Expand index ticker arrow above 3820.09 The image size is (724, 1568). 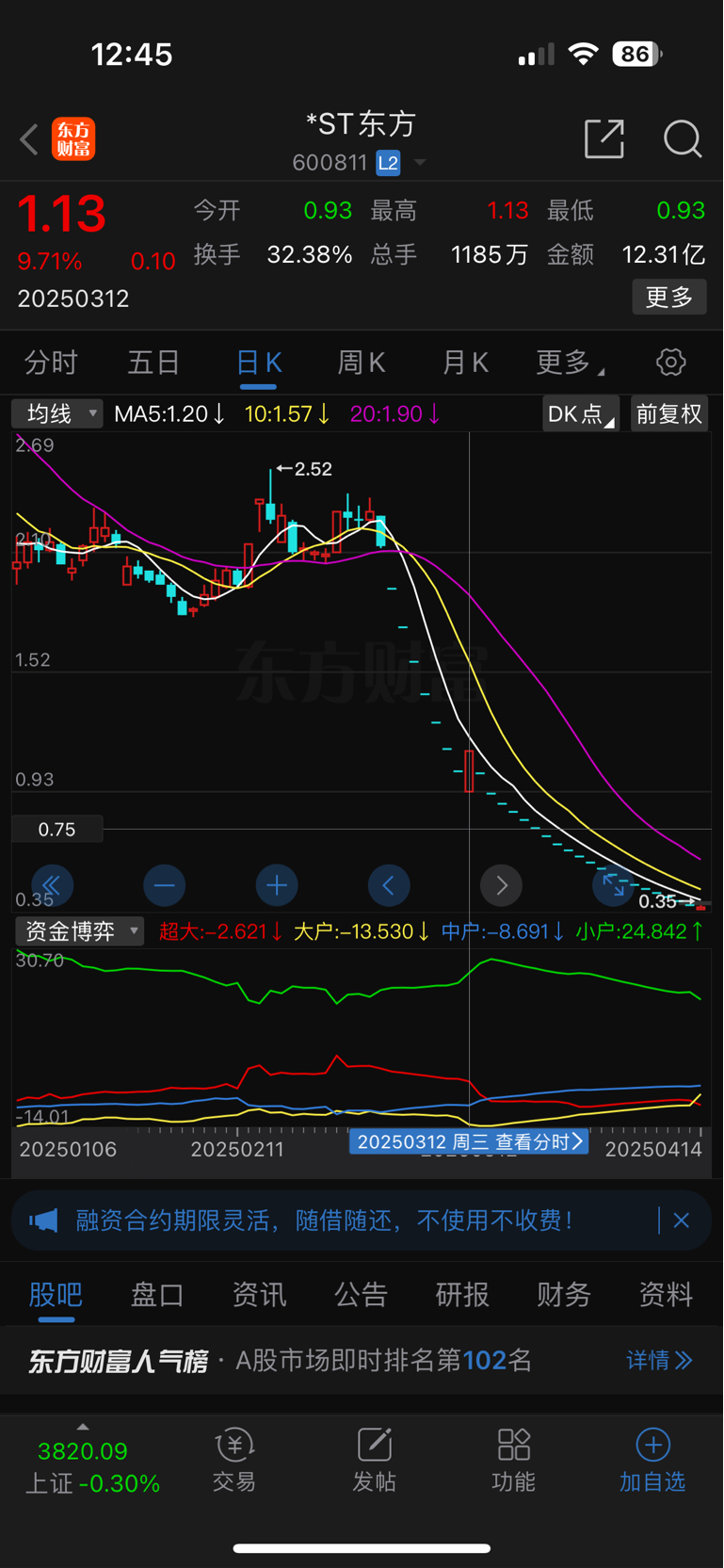[83, 1427]
